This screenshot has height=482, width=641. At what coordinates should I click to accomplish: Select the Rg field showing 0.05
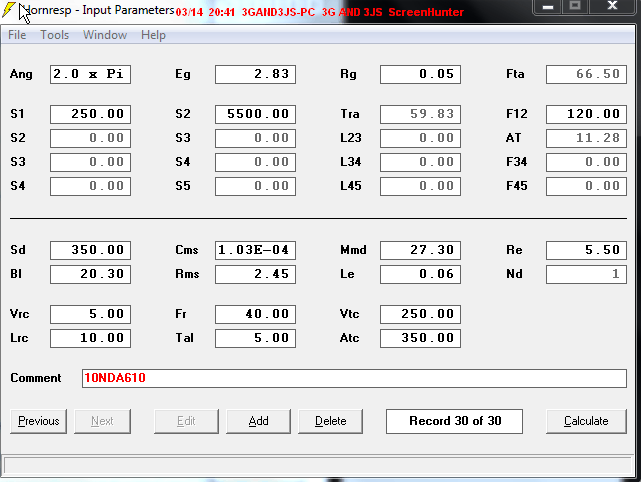point(420,74)
